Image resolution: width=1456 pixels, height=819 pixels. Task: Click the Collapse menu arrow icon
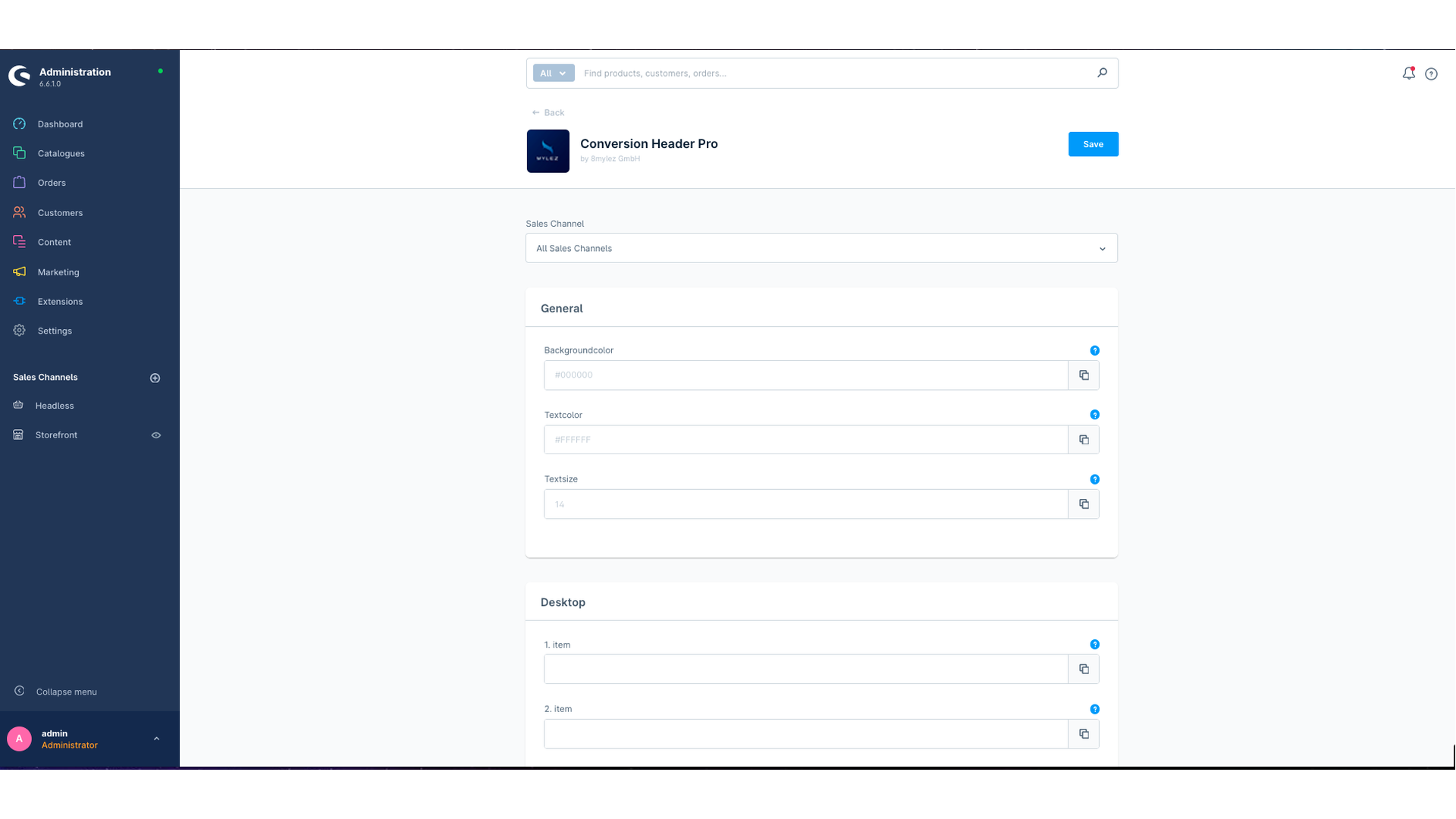[20, 691]
